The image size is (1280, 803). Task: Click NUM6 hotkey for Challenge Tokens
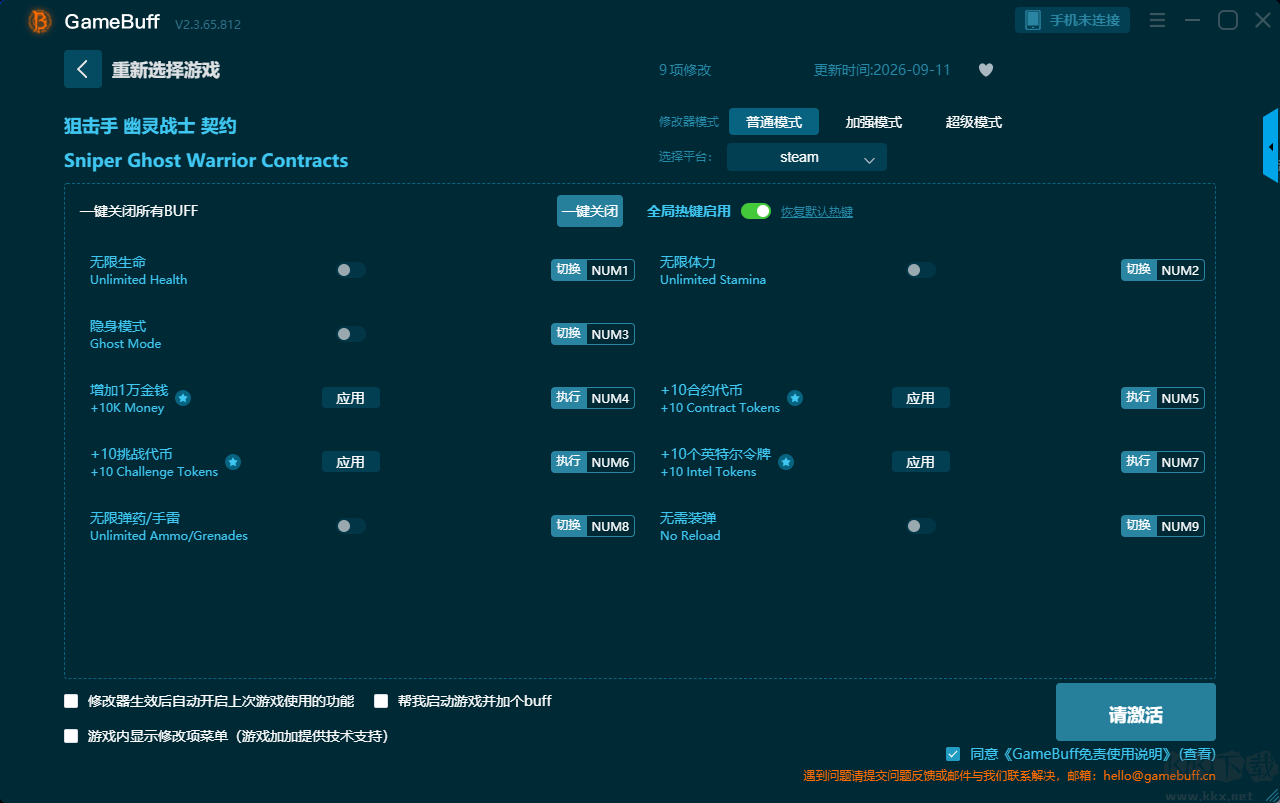pyautogui.click(x=593, y=462)
